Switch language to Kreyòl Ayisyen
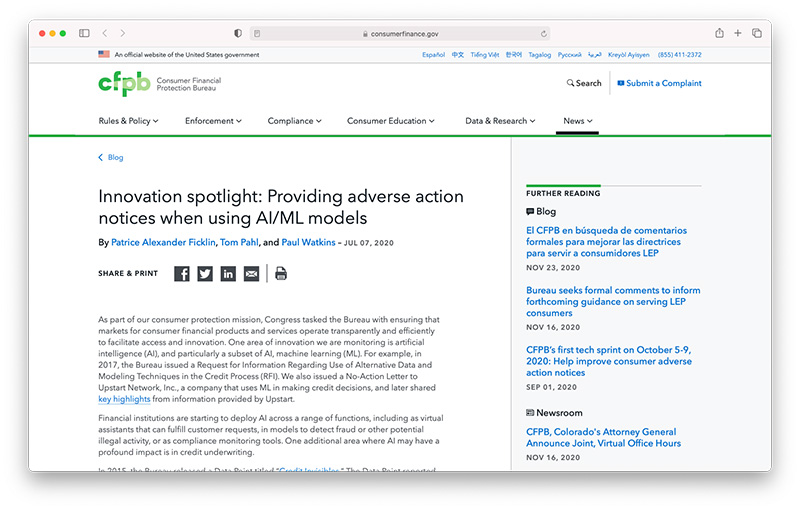800x509 pixels. click(629, 55)
